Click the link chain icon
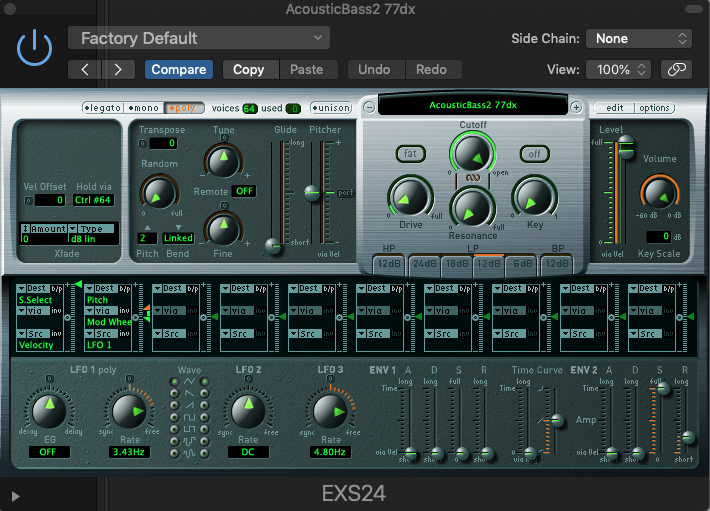 coord(677,70)
